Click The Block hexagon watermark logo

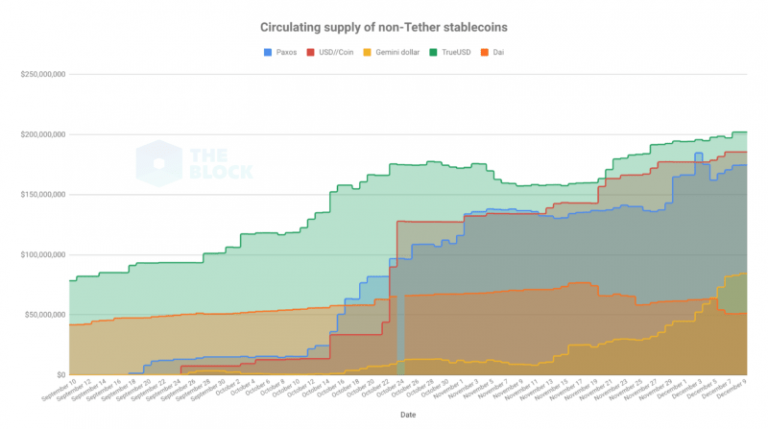click(159, 164)
